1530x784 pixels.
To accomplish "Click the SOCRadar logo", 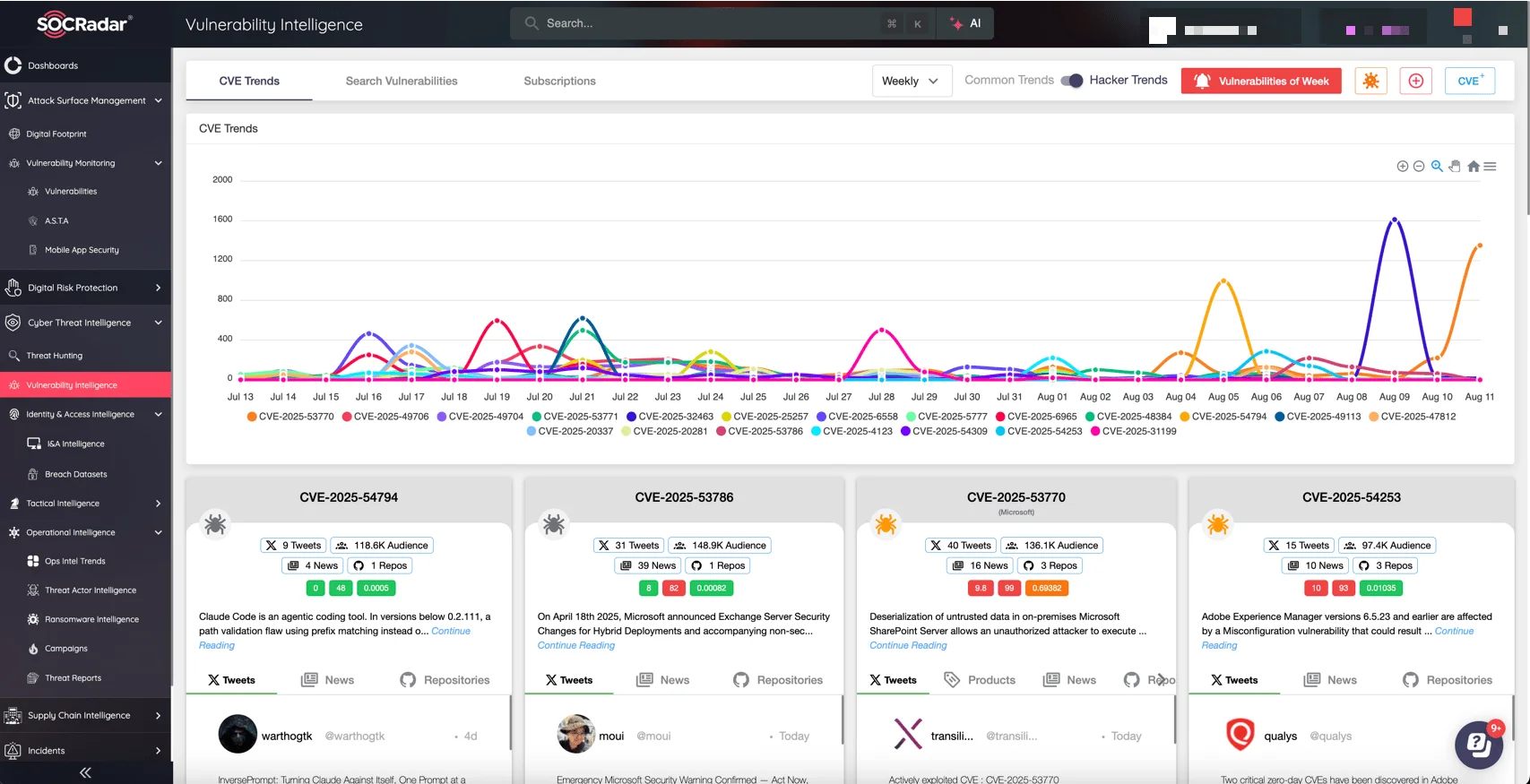I will [x=84, y=24].
